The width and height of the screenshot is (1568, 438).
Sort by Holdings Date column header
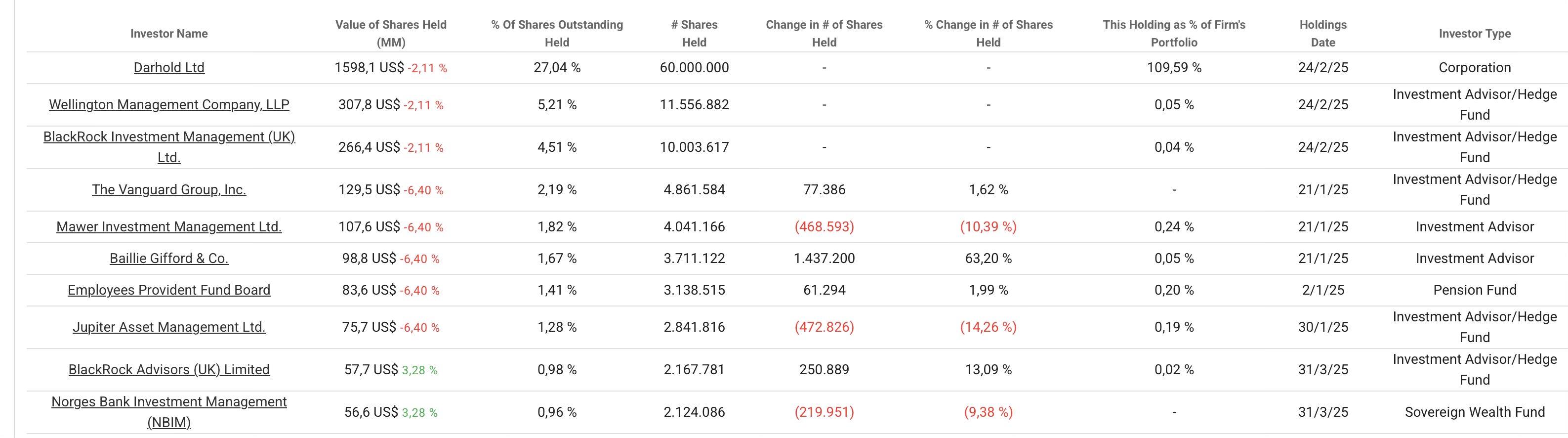1322,34
